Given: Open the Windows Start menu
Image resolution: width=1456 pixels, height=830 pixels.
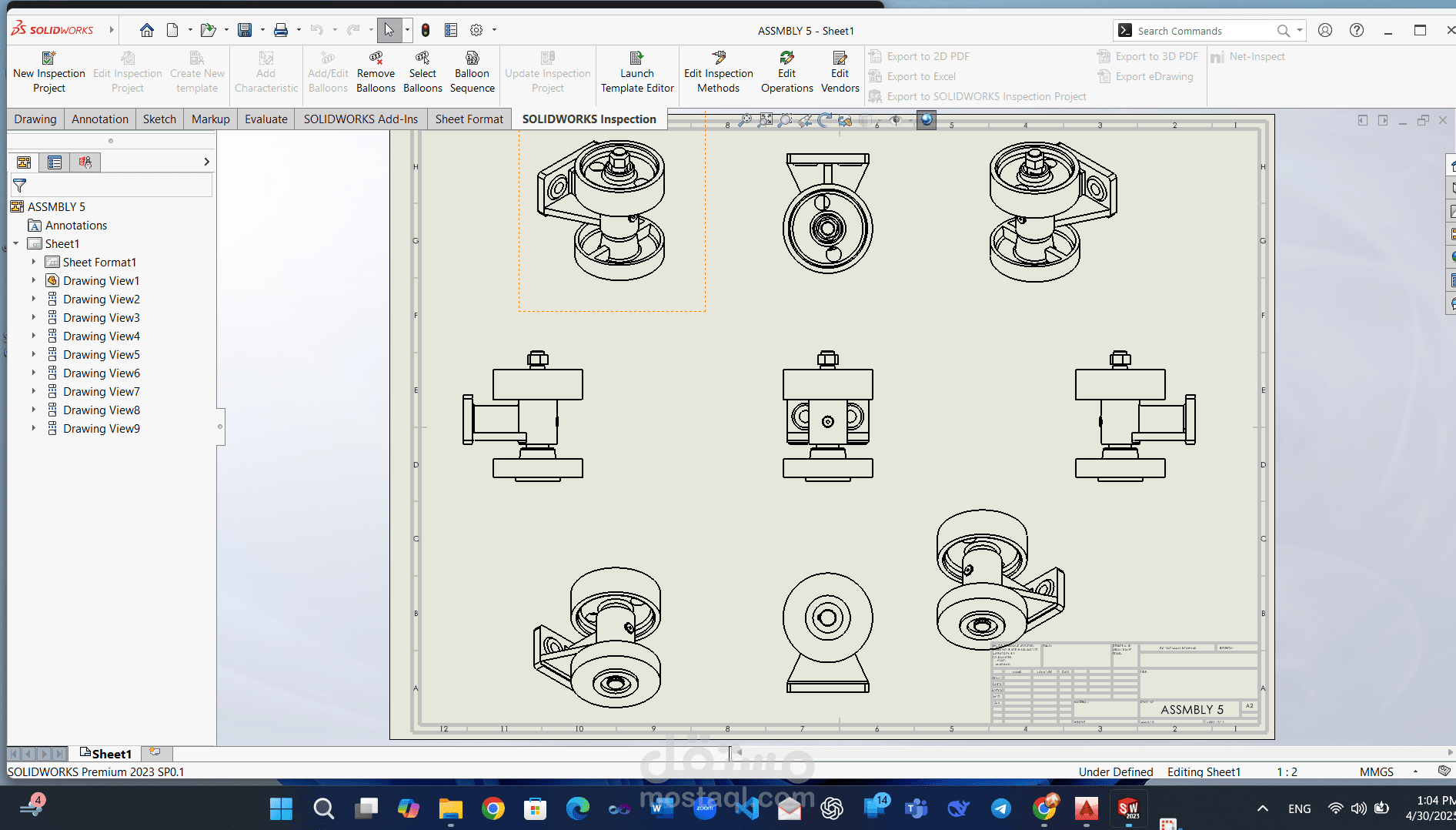Looking at the screenshot, I should click(281, 808).
